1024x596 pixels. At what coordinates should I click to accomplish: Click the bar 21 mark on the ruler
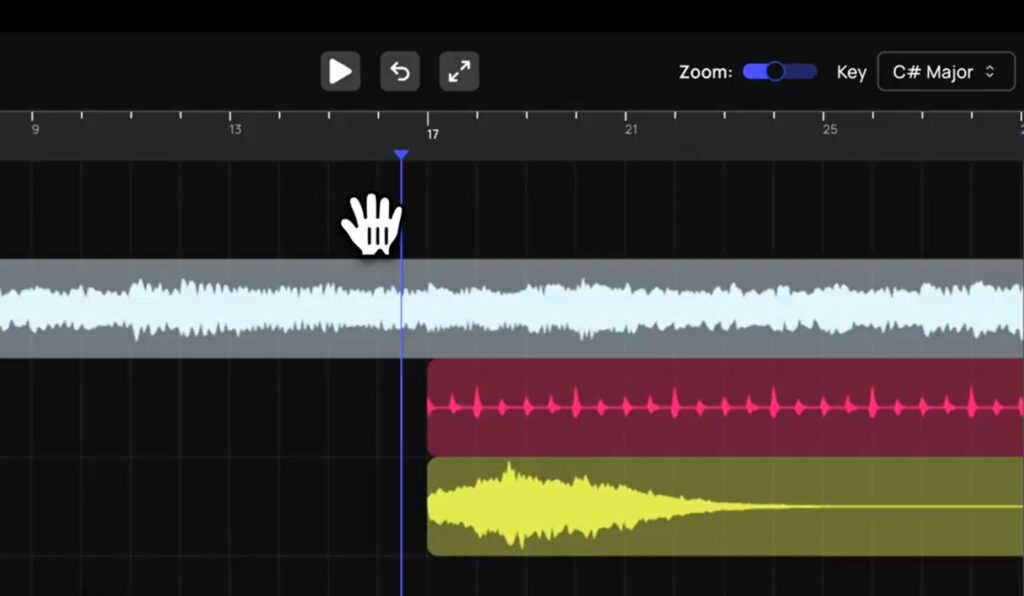point(630,129)
